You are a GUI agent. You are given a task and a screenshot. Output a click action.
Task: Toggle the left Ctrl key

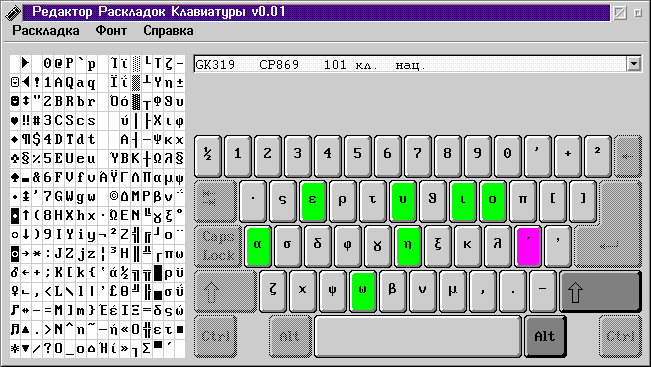215,336
